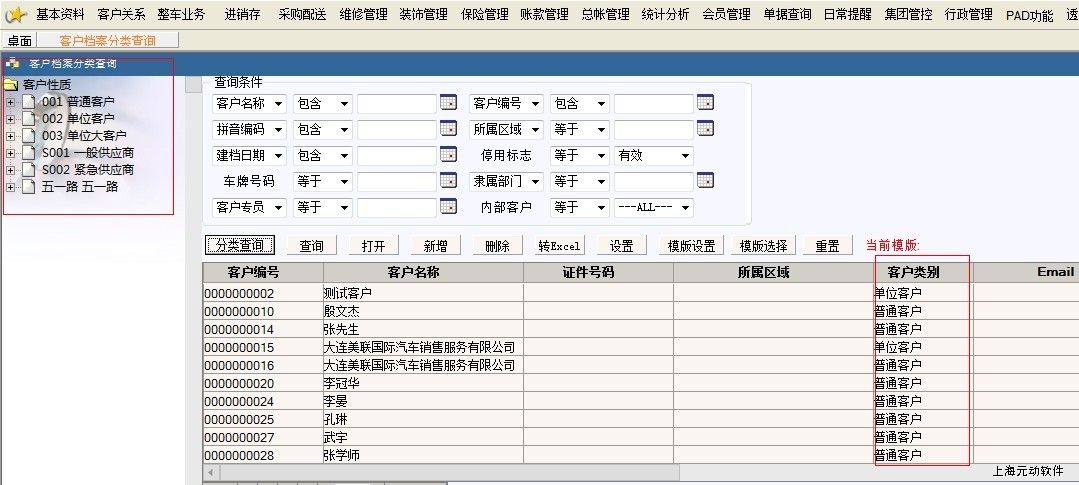Switch to the 桌面 tab
Viewport: 1079px width, 485px height.
(x=19, y=41)
